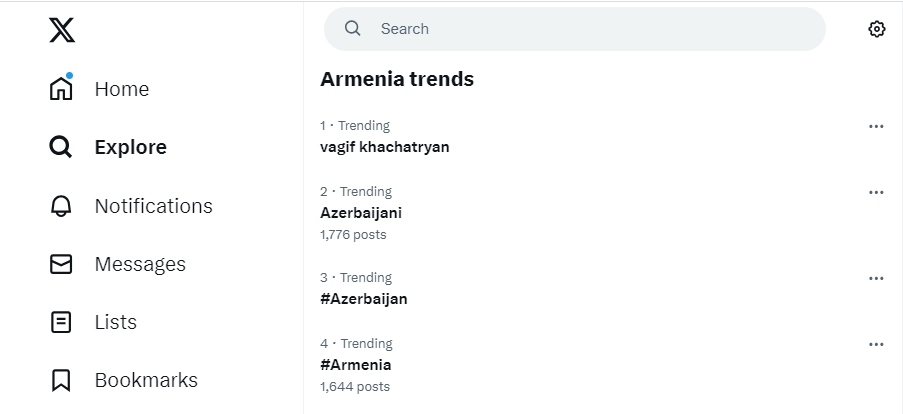The image size is (903, 414).
Task: Open Notifications bell icon
Action: click(61, 206)
